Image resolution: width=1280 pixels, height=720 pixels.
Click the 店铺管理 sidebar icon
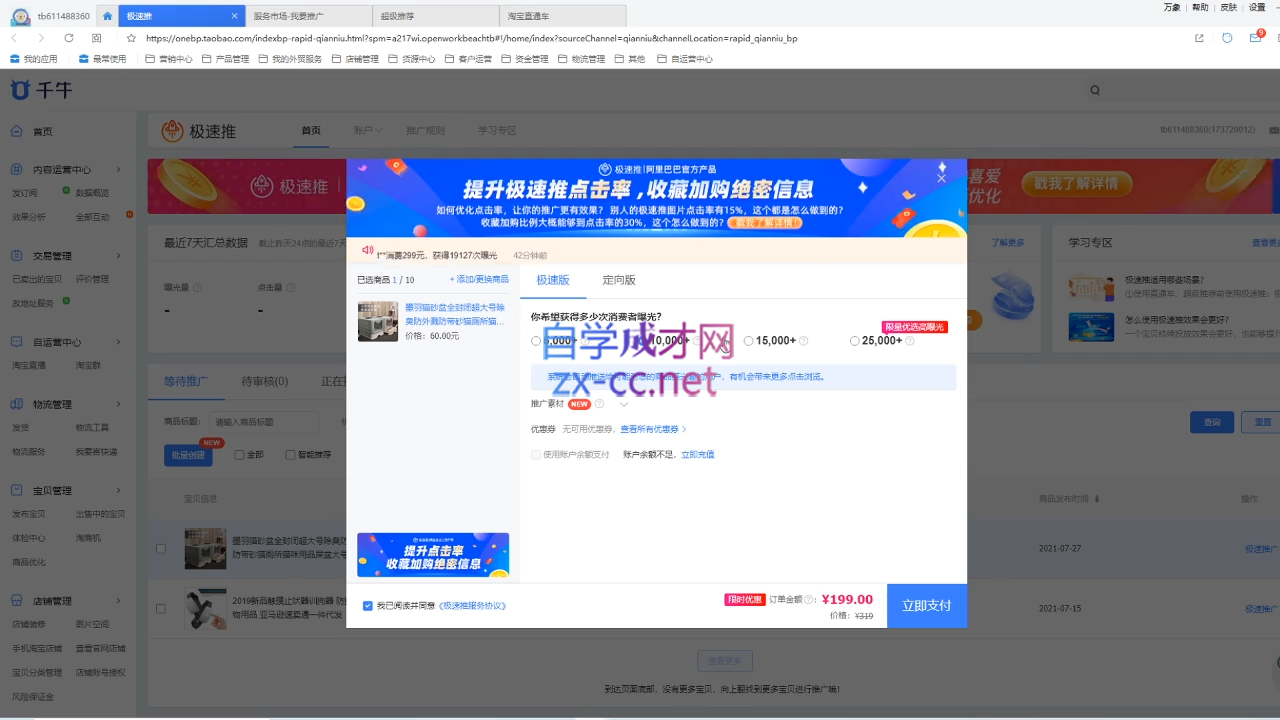[x=17, y=601]
